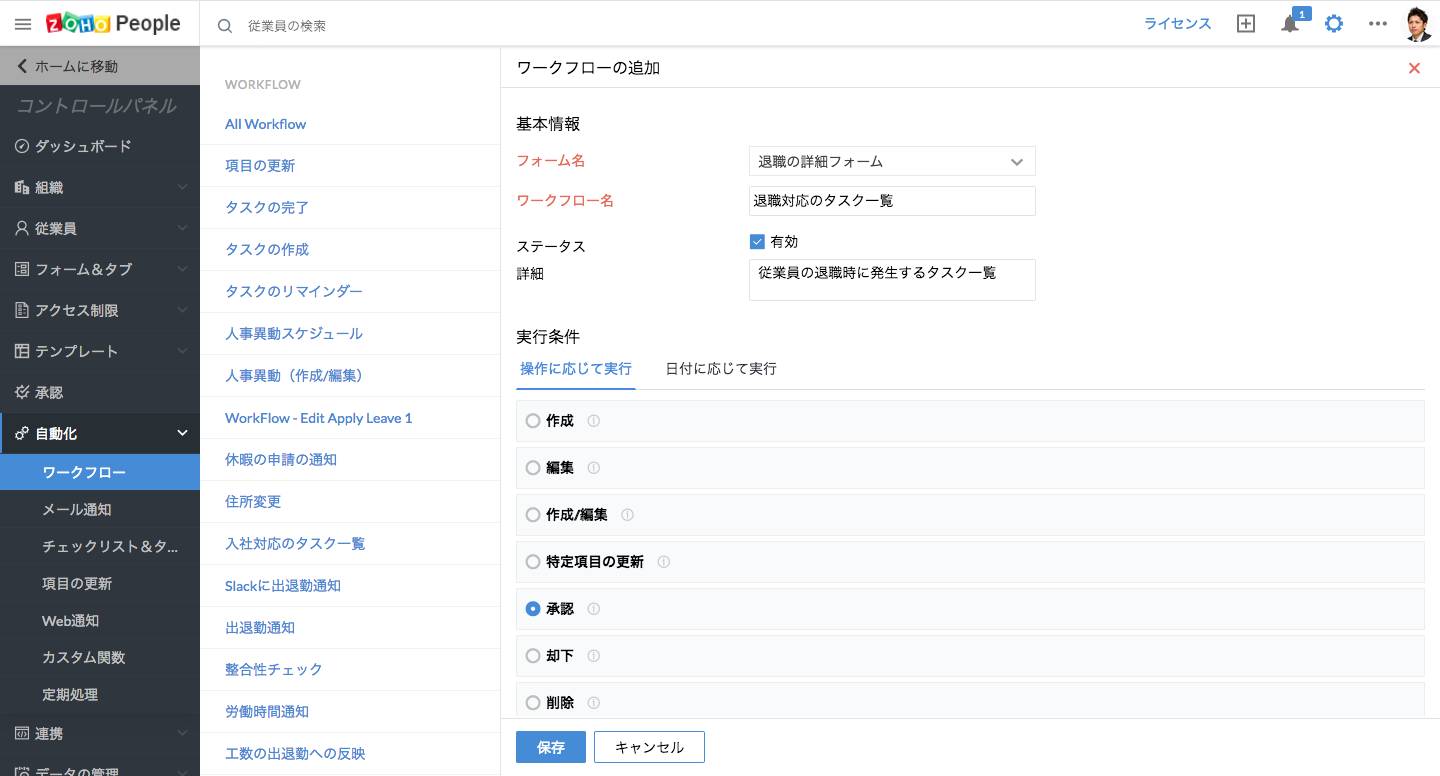Open the フォーム名 dropdown
The width and height of the screenshot is (1440, 776).
pos(891,161)
